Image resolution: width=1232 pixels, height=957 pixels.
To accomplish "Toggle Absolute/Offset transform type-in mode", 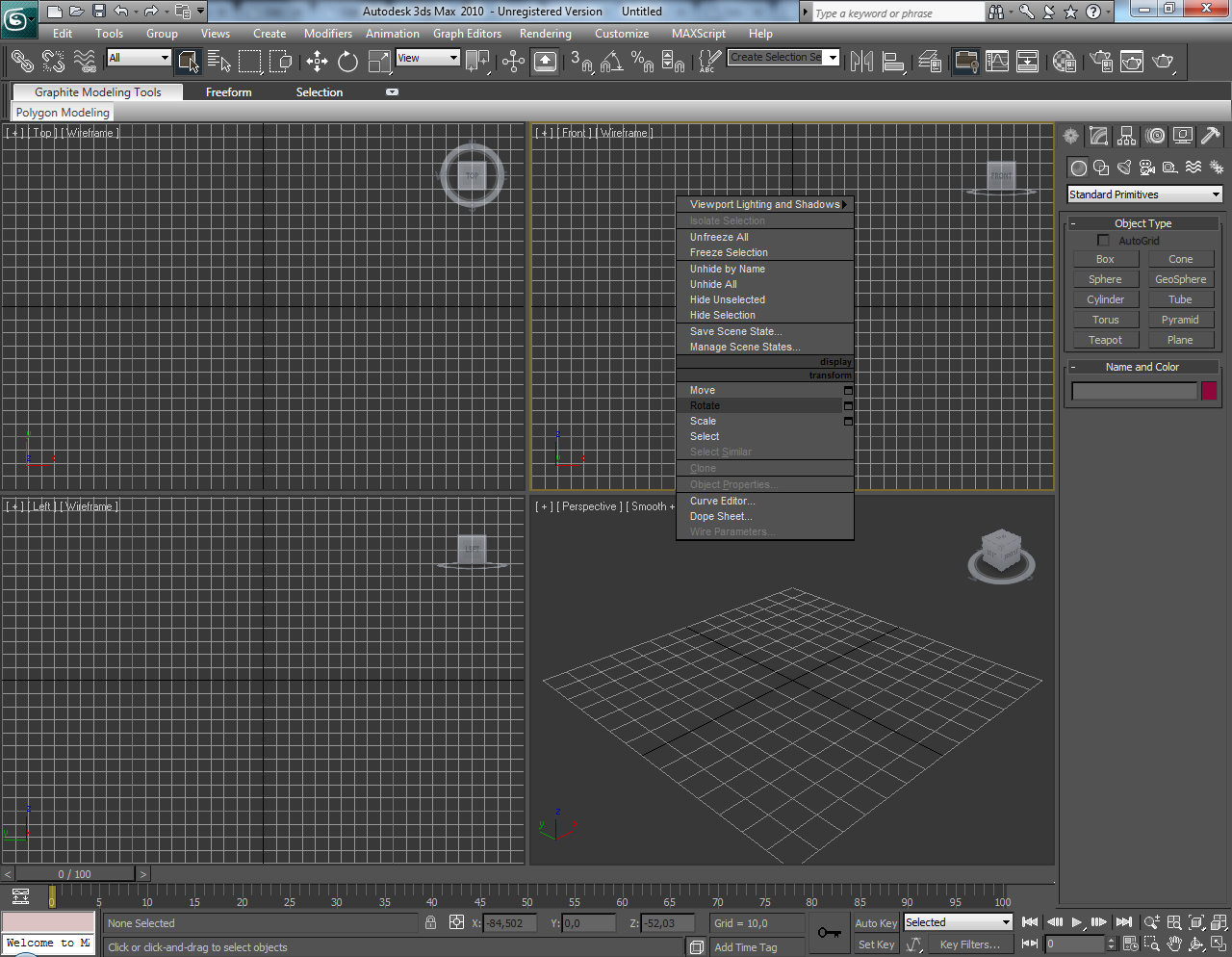I will point(457,922).
